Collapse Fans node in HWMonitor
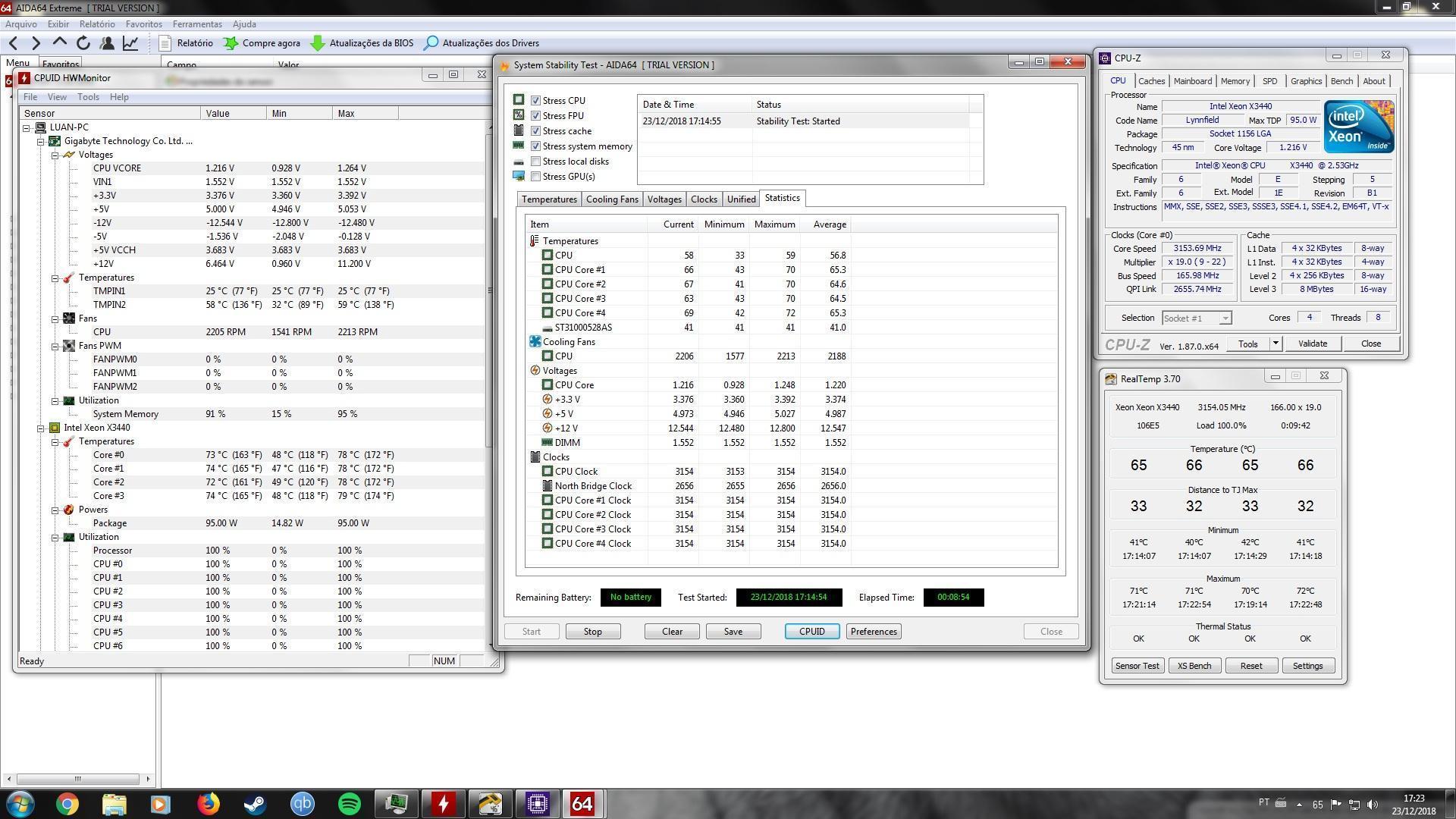 point(55,318)
